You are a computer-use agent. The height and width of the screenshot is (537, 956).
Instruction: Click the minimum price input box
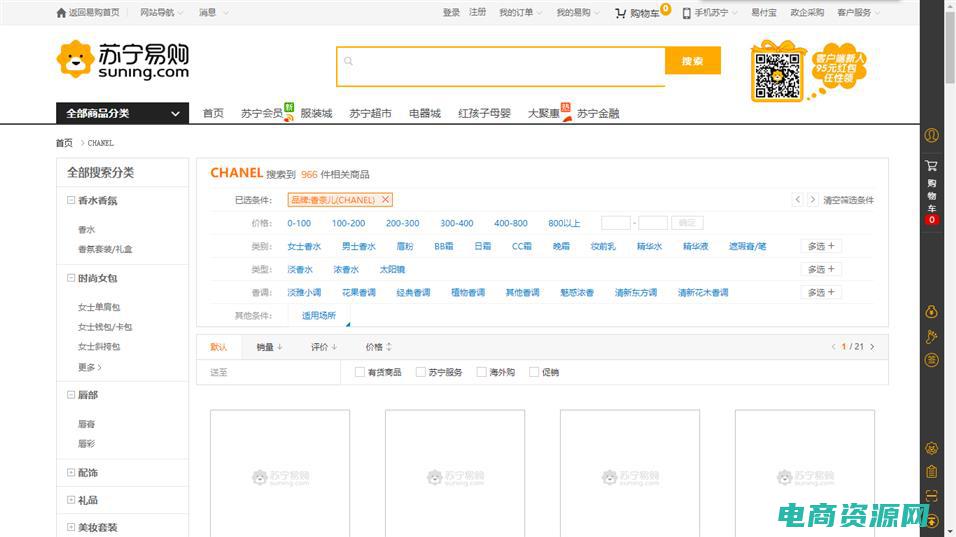point(616,223)
